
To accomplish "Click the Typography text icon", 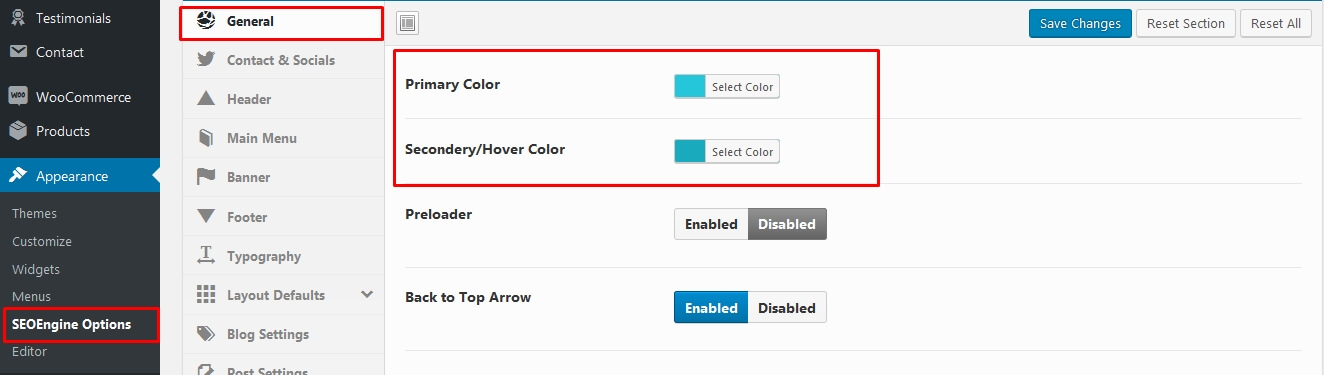I will coord(206,256).
